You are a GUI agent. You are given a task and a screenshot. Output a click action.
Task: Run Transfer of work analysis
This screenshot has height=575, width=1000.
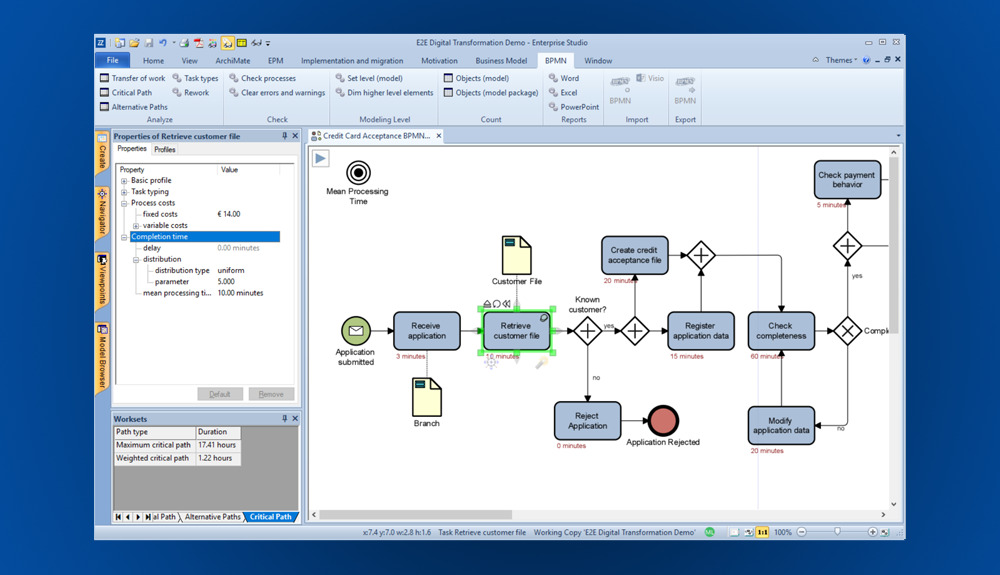tap(133, 78)
